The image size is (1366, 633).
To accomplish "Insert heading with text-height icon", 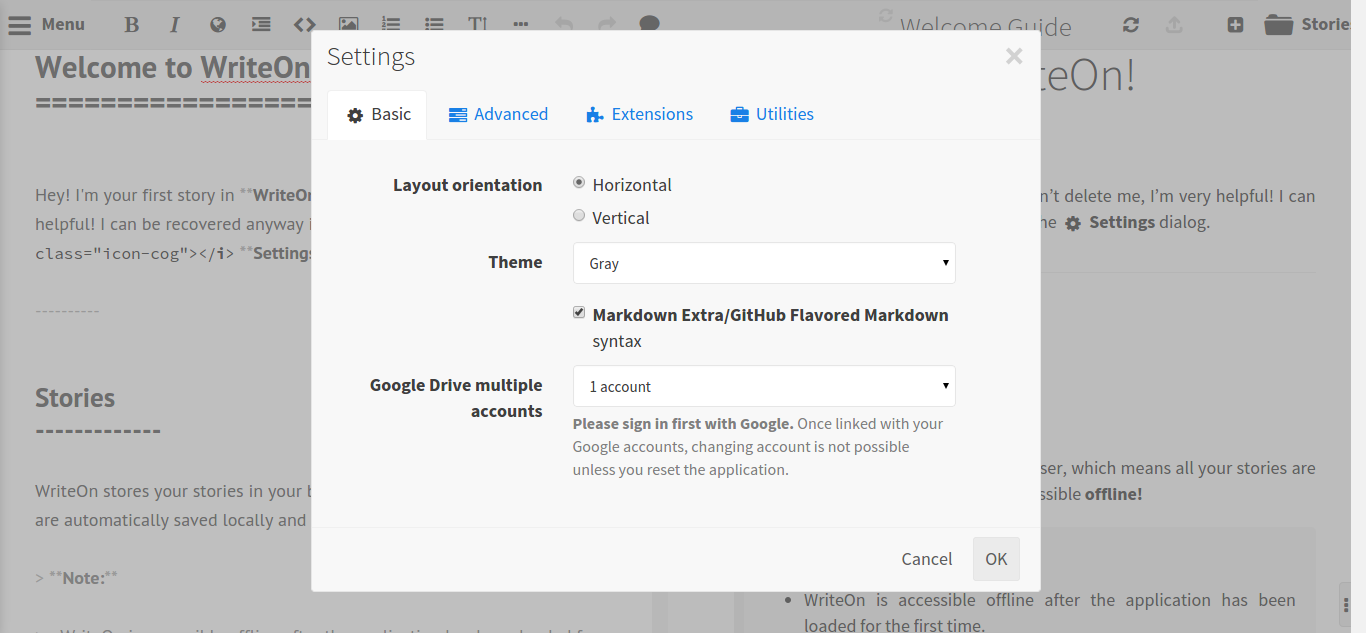I will click(478, 25).
